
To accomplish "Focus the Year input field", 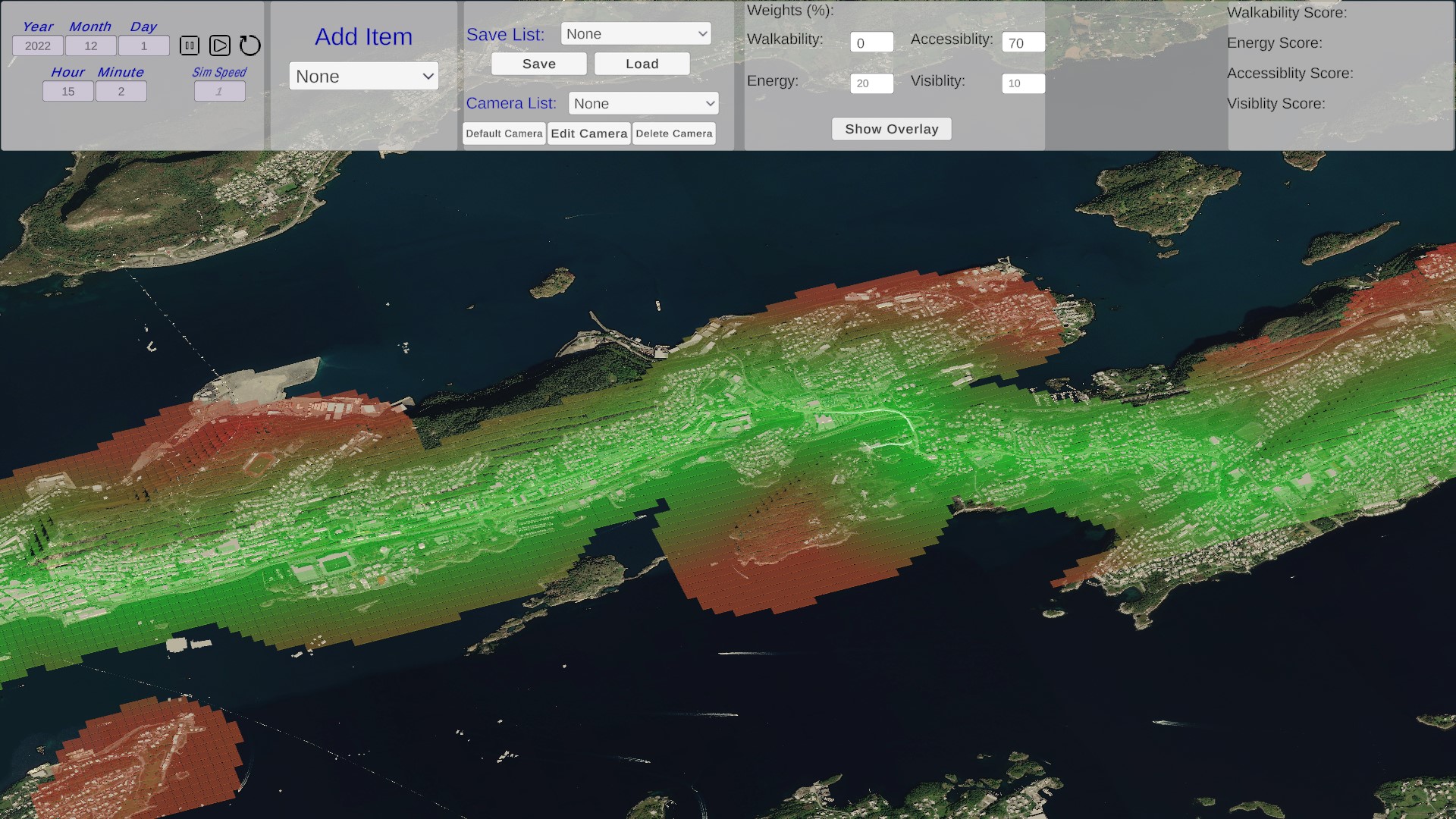I will (38, 46).
